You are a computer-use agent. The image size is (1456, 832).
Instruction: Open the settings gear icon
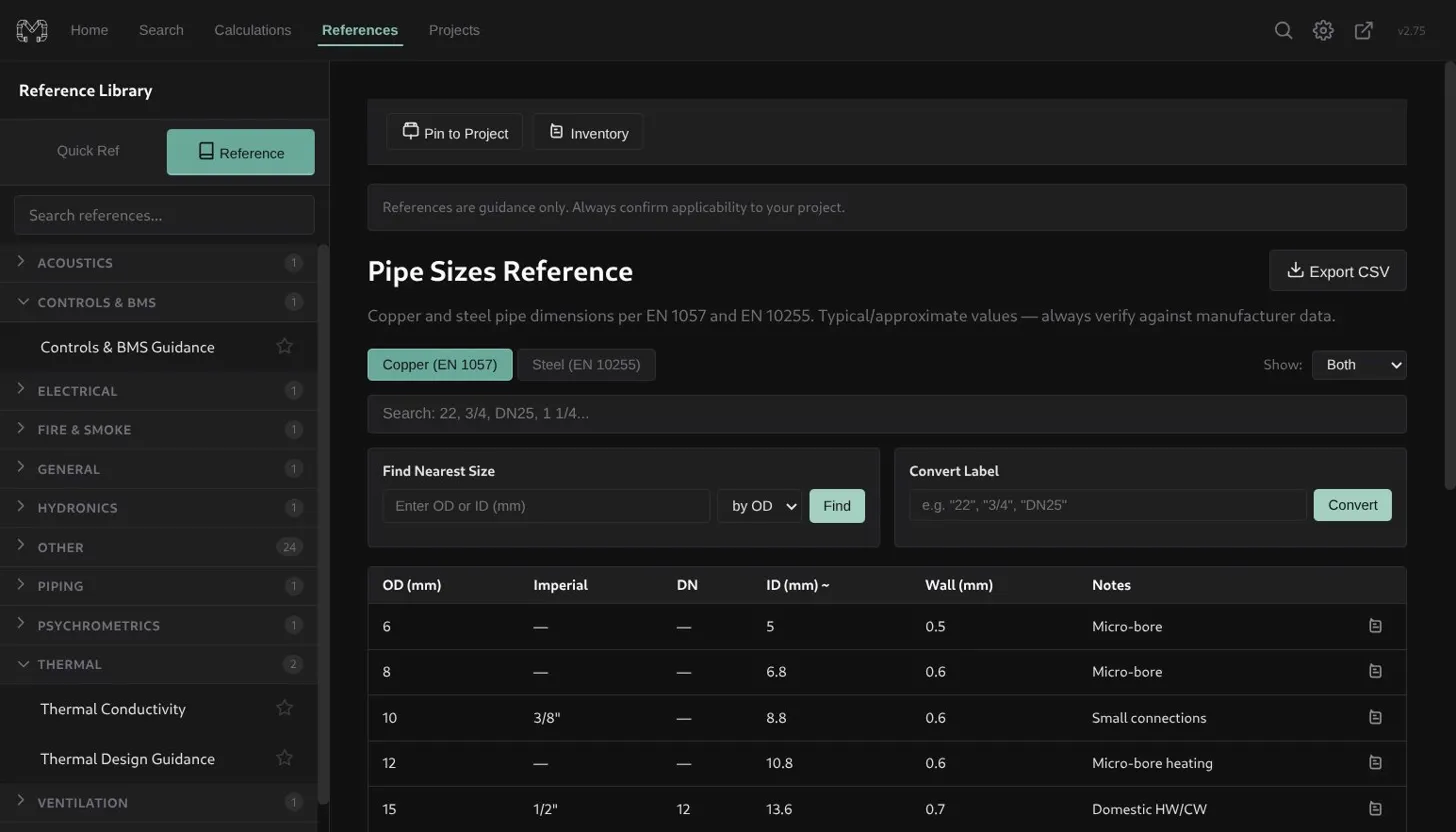pos(1322,29)
